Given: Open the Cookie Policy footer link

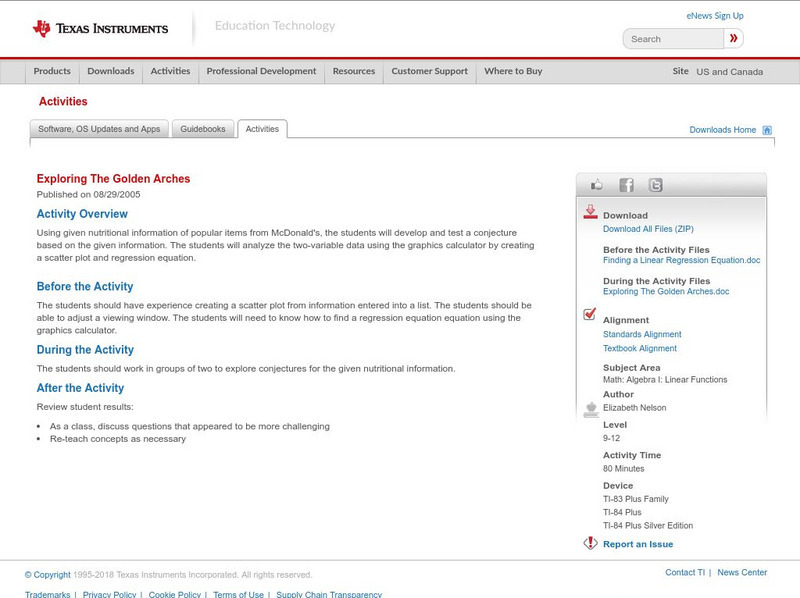Looking at the screenshot, I should pyautogui.click(x=174, y=594).
